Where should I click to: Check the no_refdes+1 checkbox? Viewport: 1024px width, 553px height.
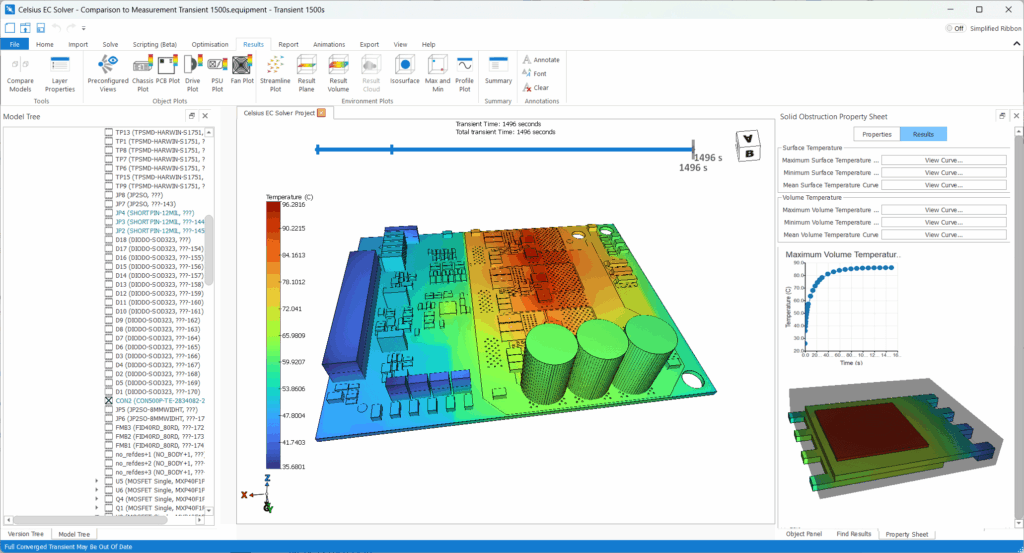[x=109, y=454]
